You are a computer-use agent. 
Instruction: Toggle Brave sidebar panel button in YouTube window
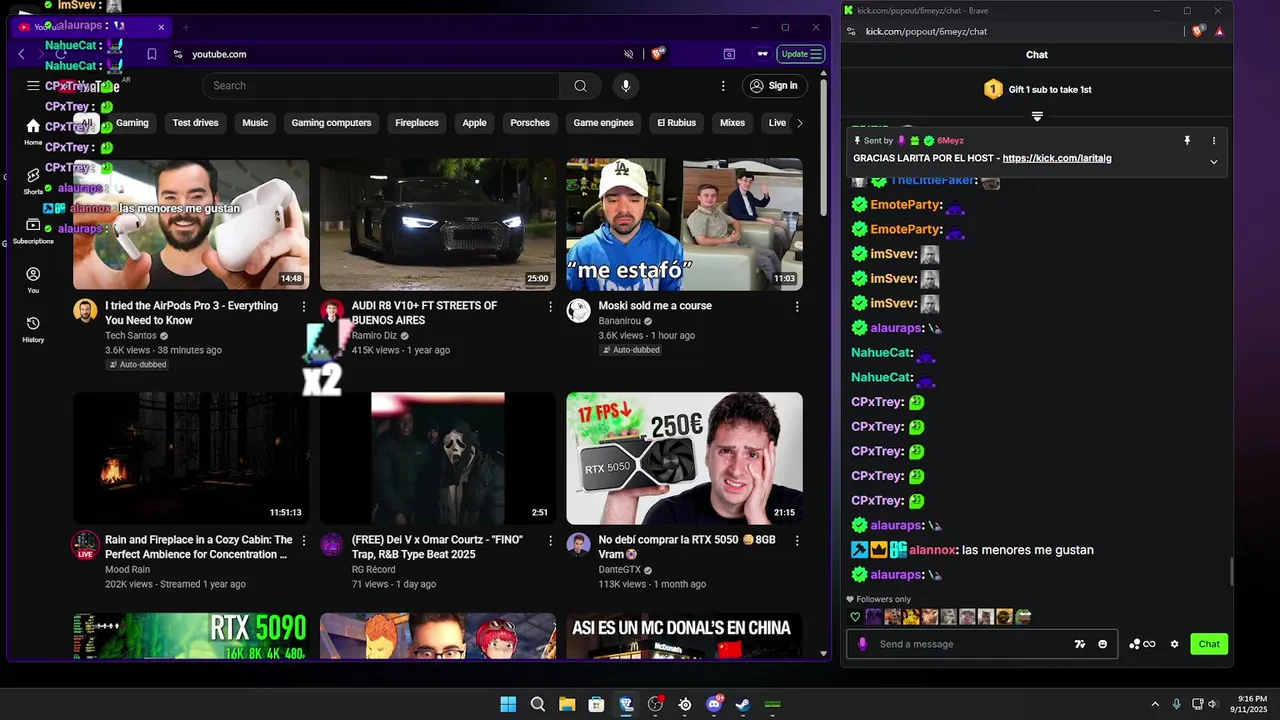[x=729, y=54]
